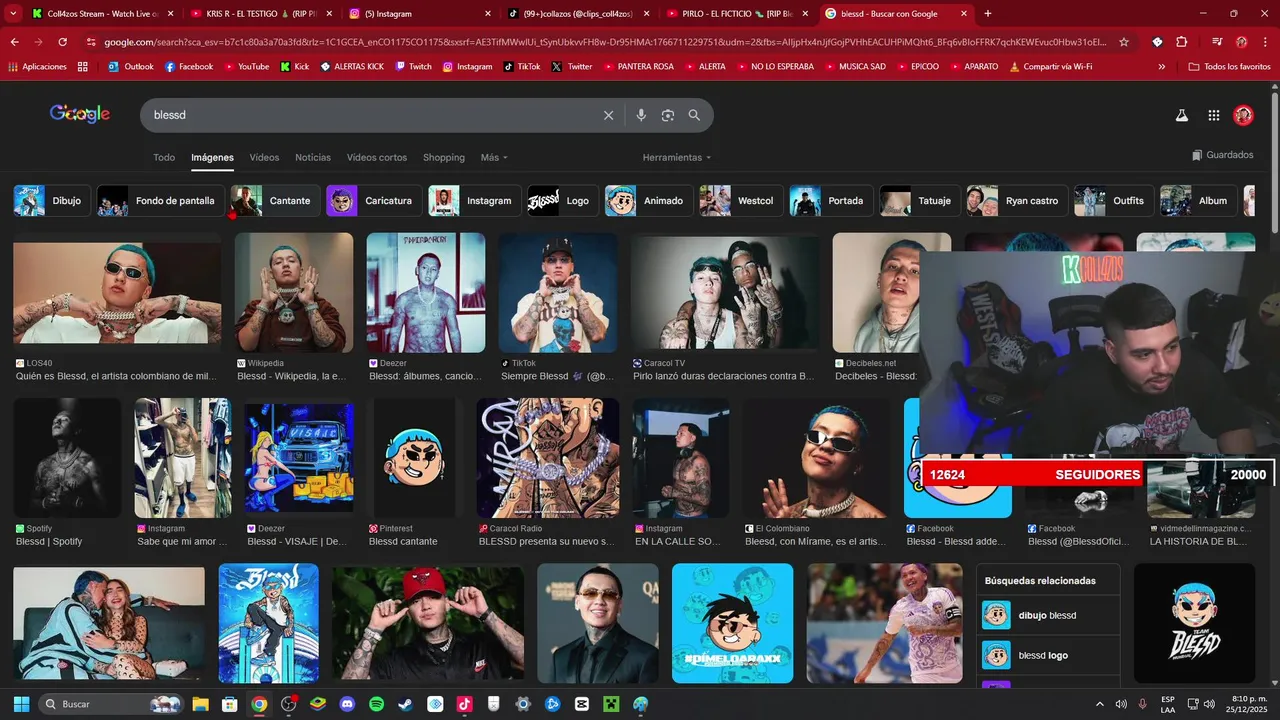Open Guardados saved items
This screenshot has width=1280, height=720.
click(1222, 155)
